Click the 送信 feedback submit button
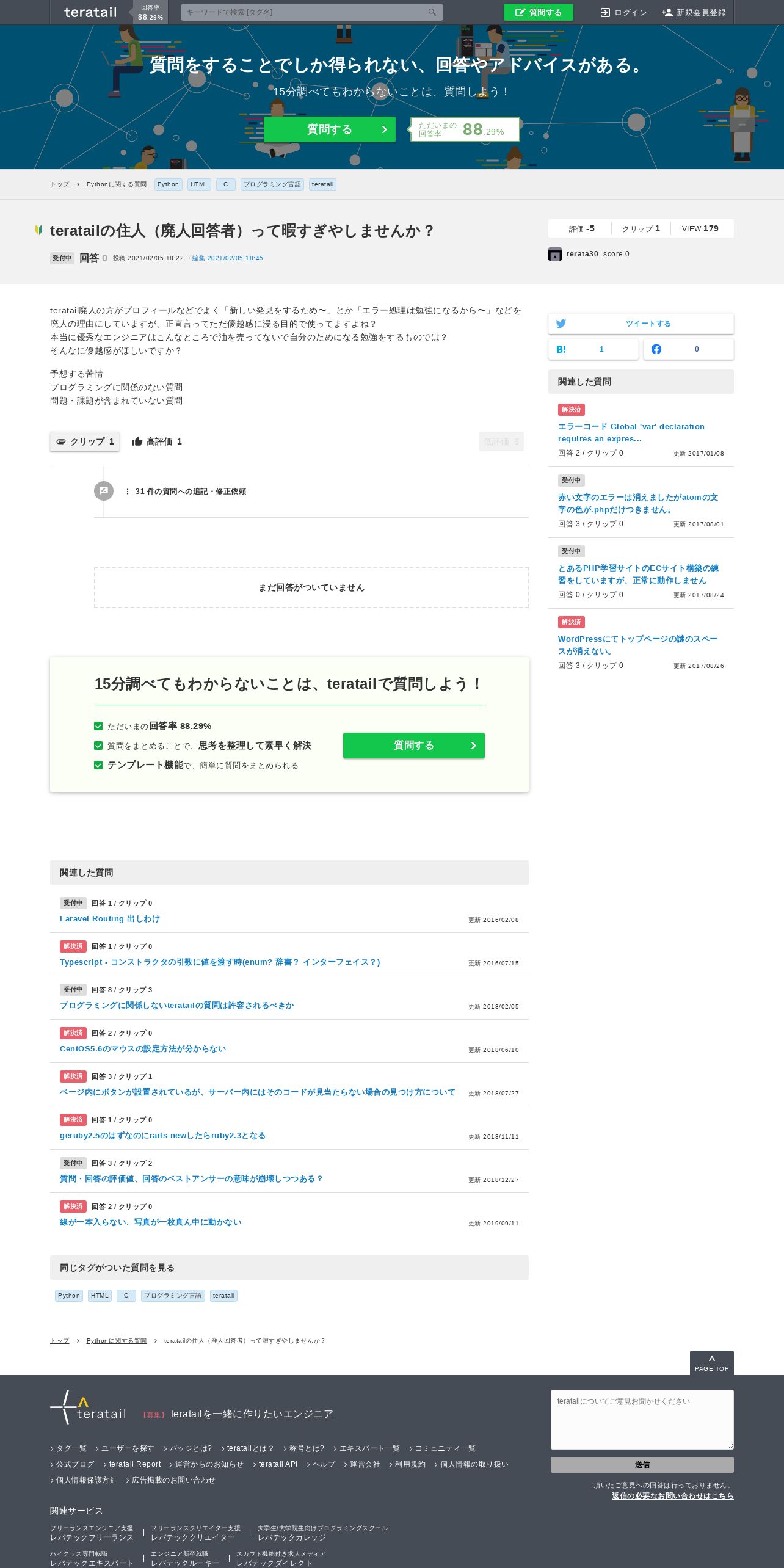784x1568 pixels. 642,1465
